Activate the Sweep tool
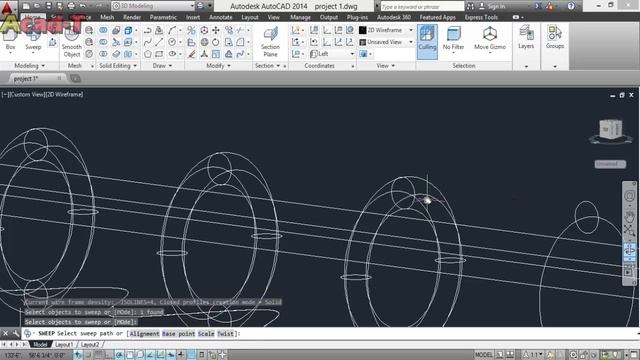 (33, 40)
